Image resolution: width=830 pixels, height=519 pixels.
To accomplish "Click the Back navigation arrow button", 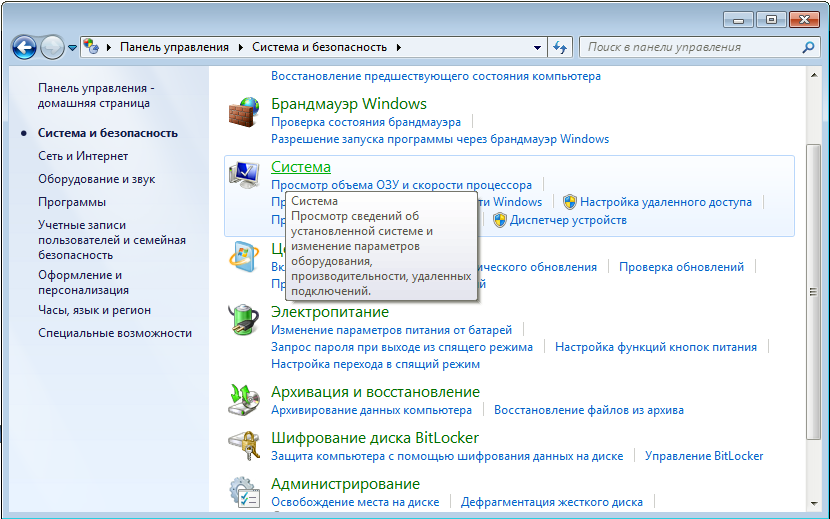I will pos(24,48).
